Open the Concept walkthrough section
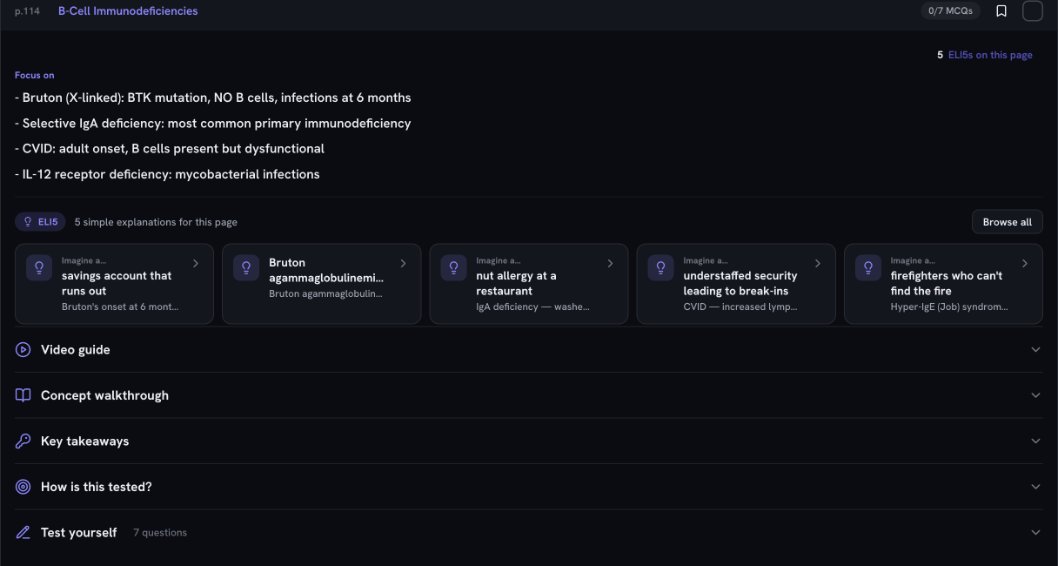 pyautogui.click(x=528, y=395)
